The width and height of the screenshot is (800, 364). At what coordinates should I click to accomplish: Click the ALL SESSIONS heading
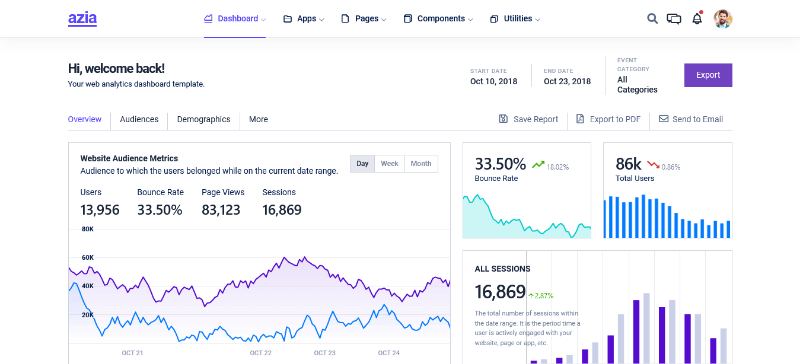click(x=502, y=269)
